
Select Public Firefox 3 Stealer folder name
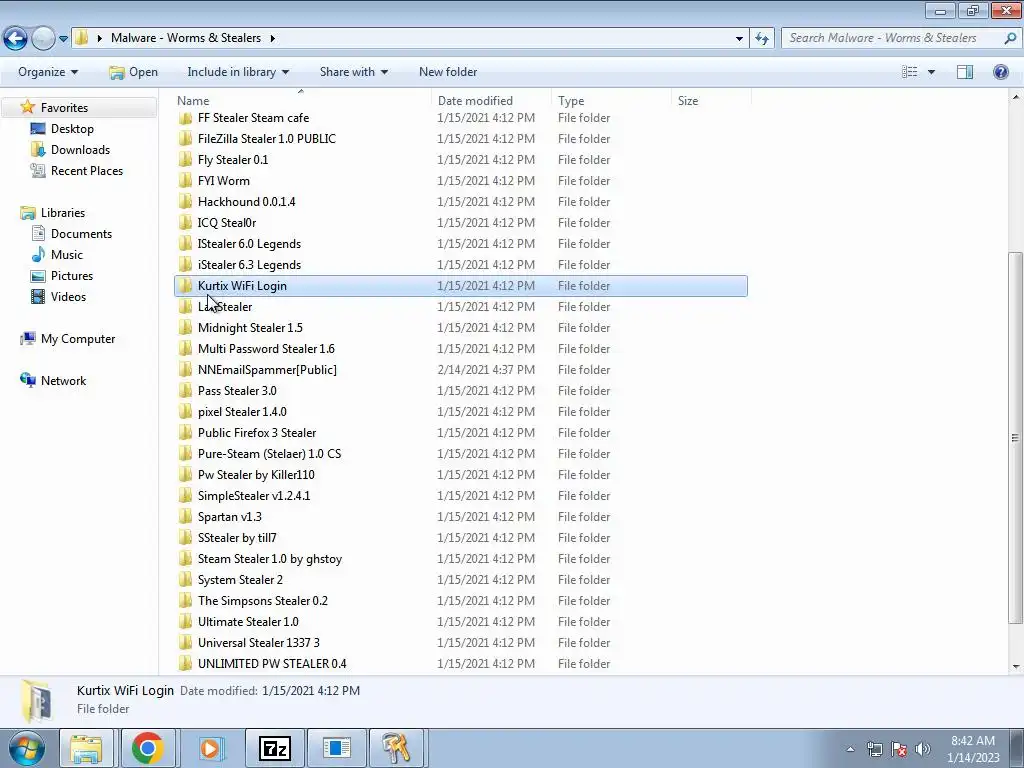(x=257, y=432)
